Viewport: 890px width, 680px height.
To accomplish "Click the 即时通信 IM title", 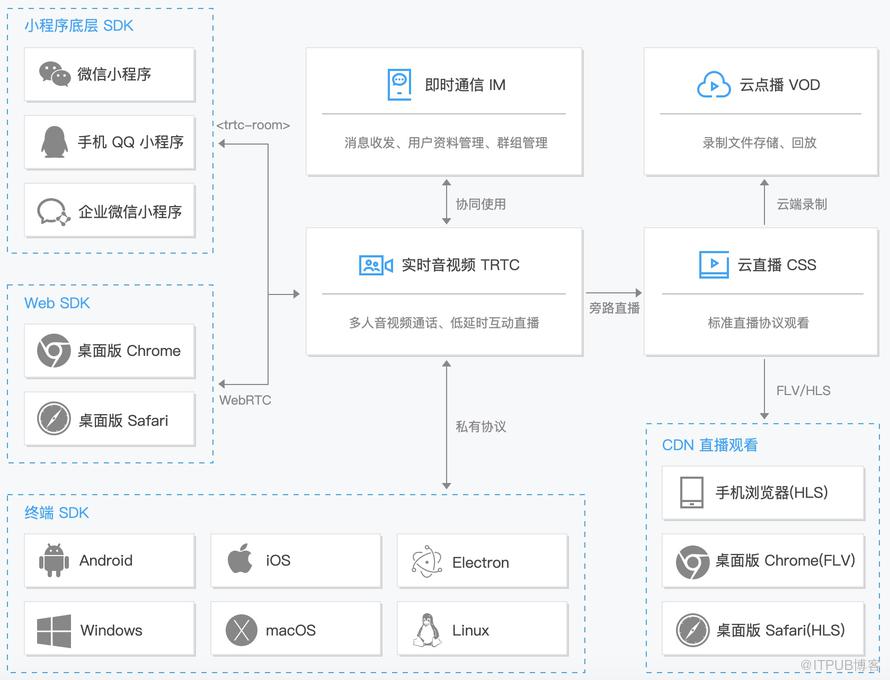I will 465,85.
